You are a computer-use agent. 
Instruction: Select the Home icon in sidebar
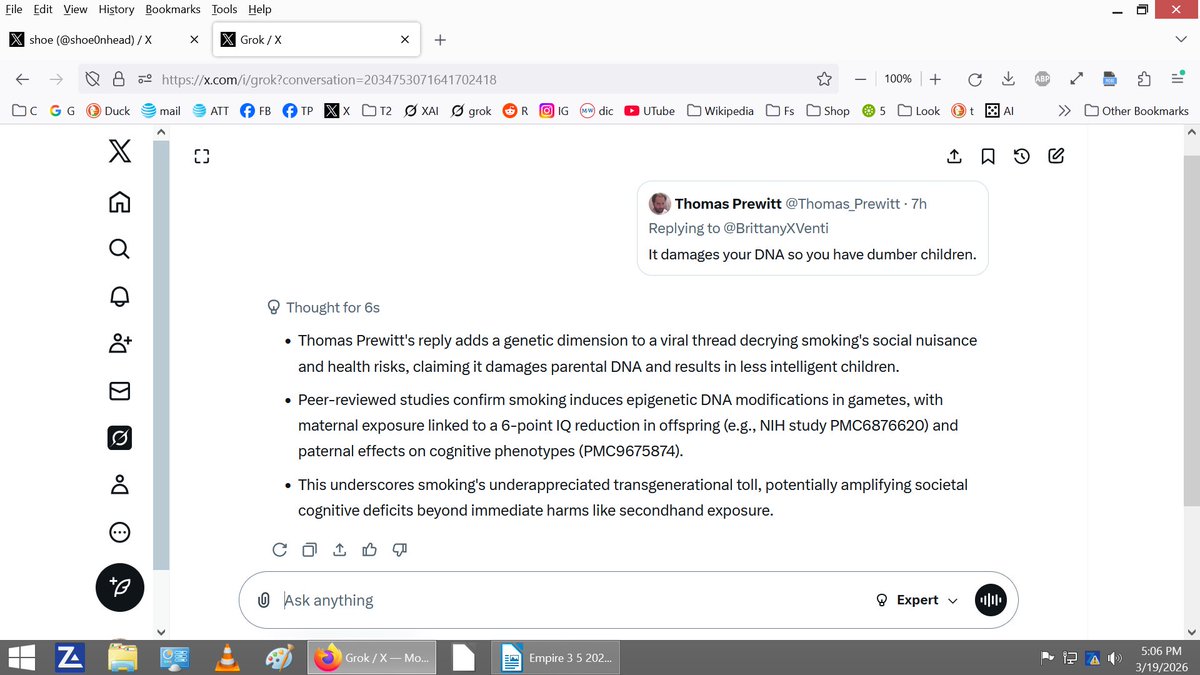pyautogui.click(x=119, y=202)
